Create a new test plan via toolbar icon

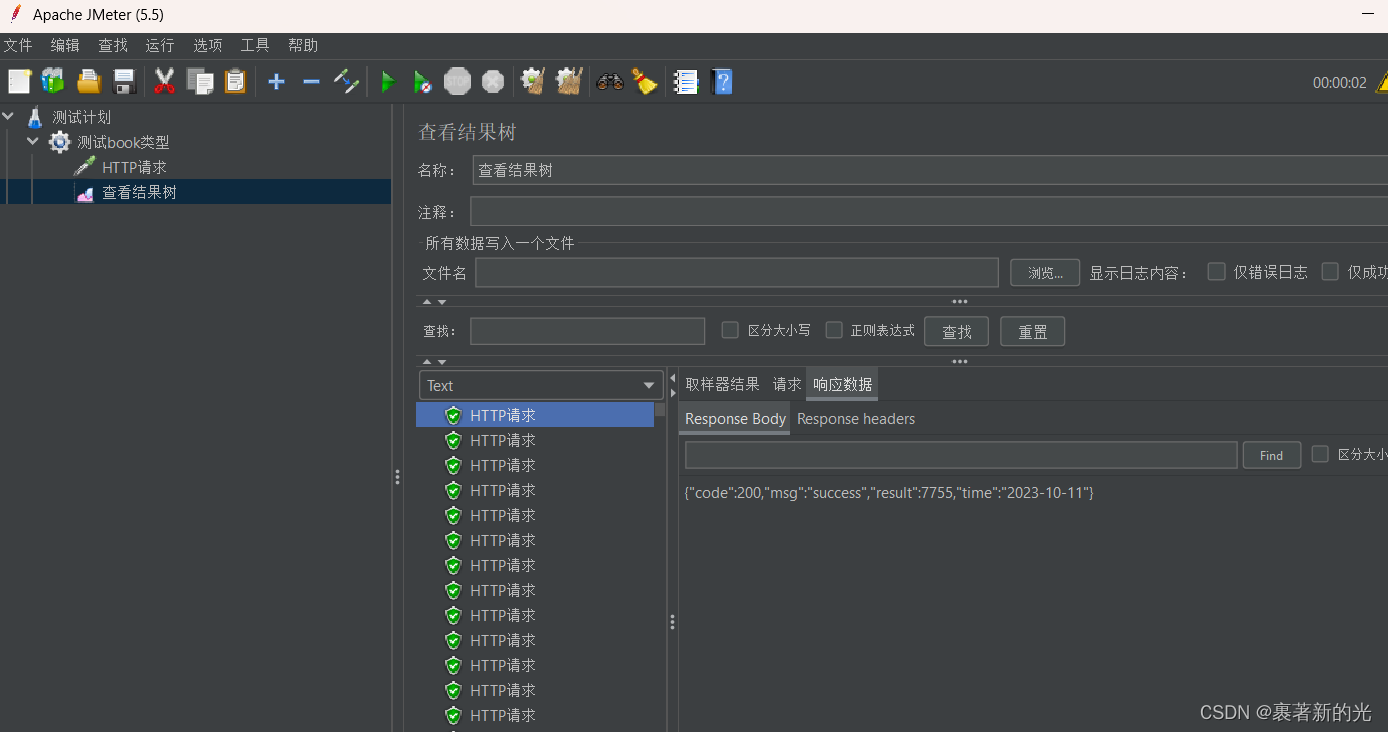pos(20,82)
